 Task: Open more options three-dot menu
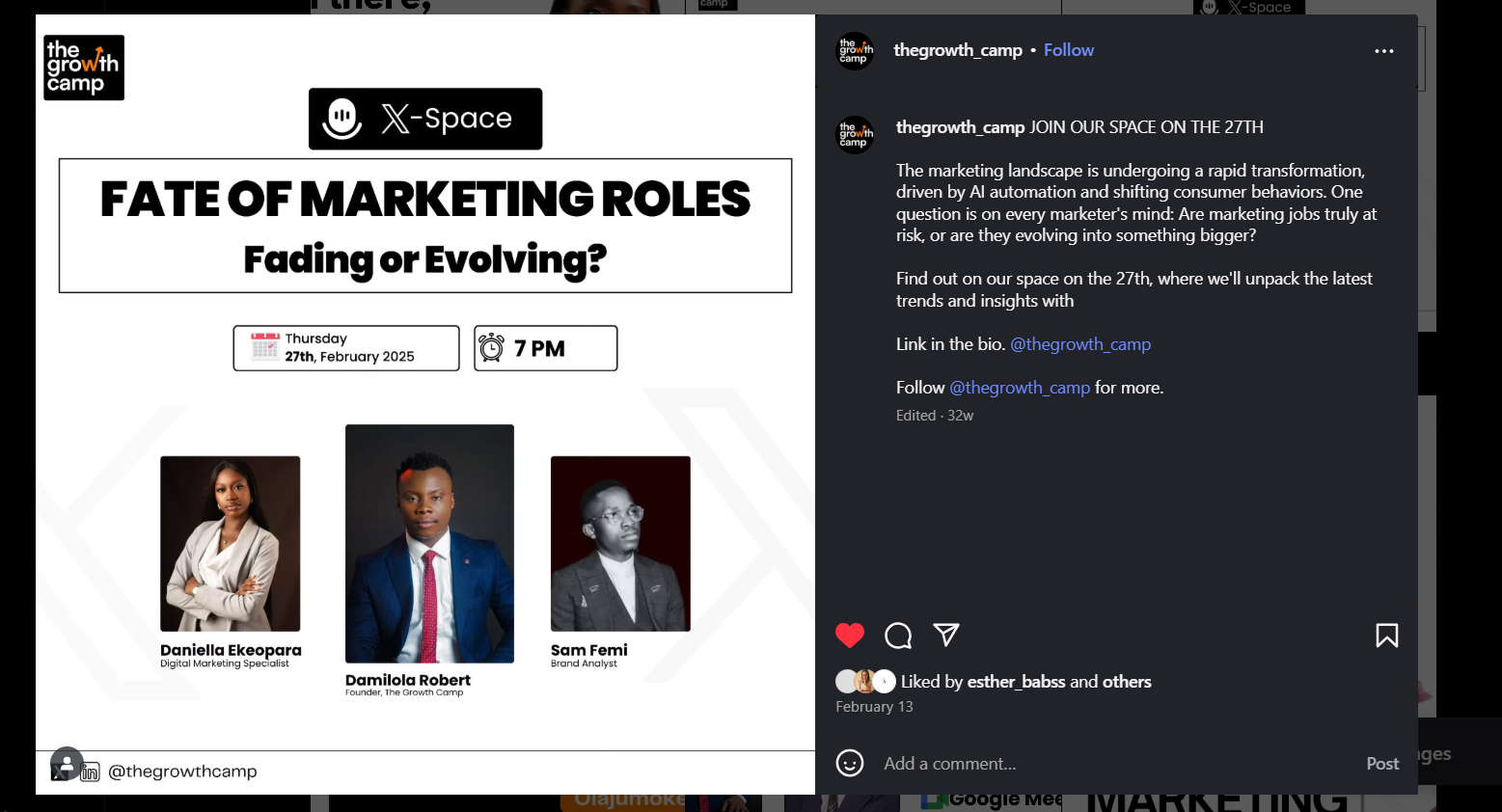pos(1384,51)
